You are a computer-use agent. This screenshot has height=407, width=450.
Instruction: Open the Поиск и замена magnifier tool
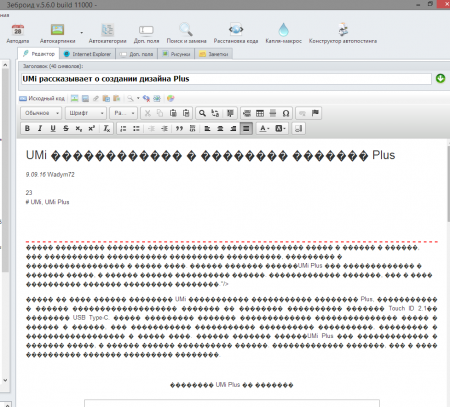point(186,34)
